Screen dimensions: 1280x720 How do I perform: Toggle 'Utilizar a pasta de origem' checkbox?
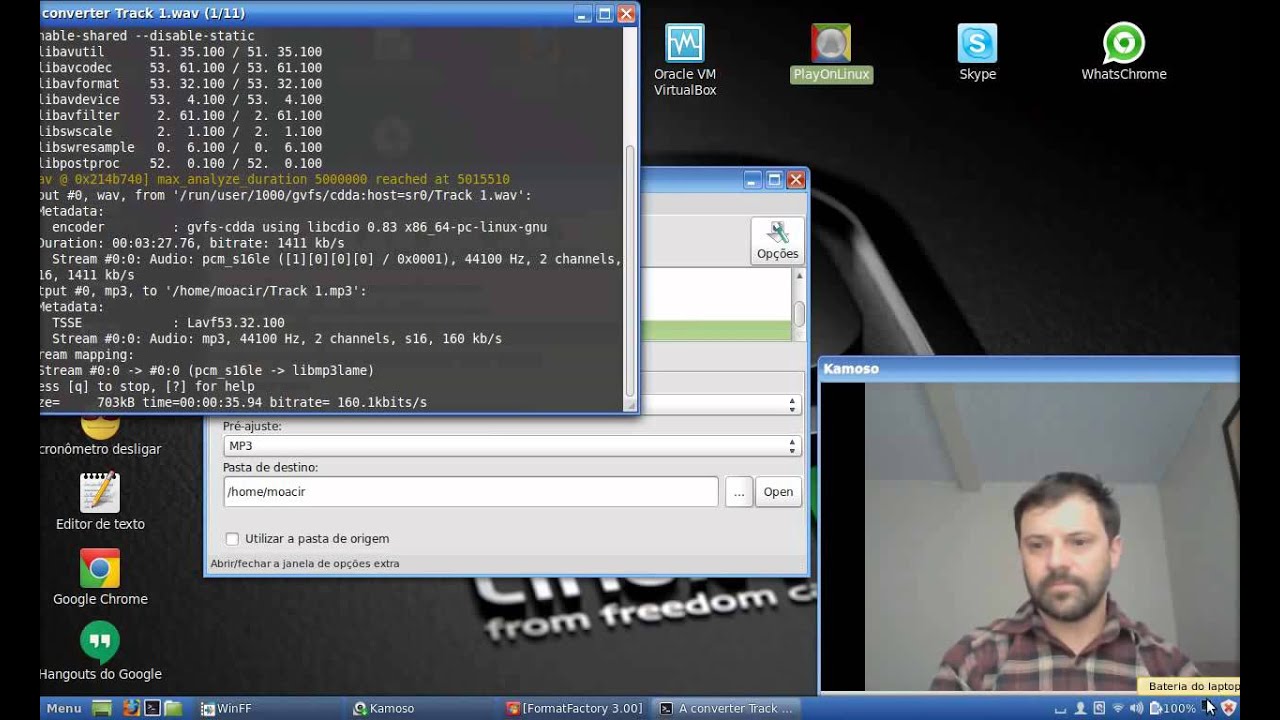click(x=232, y=539)
